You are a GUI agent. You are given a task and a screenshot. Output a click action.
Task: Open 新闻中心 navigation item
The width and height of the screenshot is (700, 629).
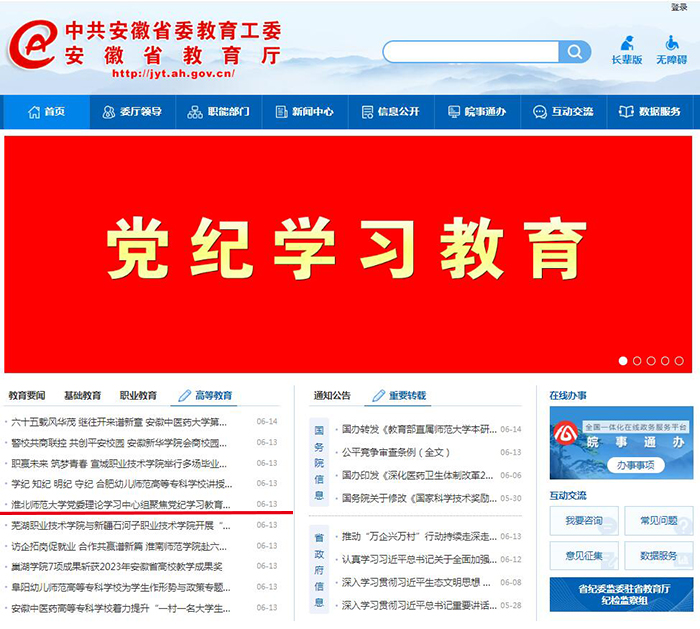click(x=304, y=112)
